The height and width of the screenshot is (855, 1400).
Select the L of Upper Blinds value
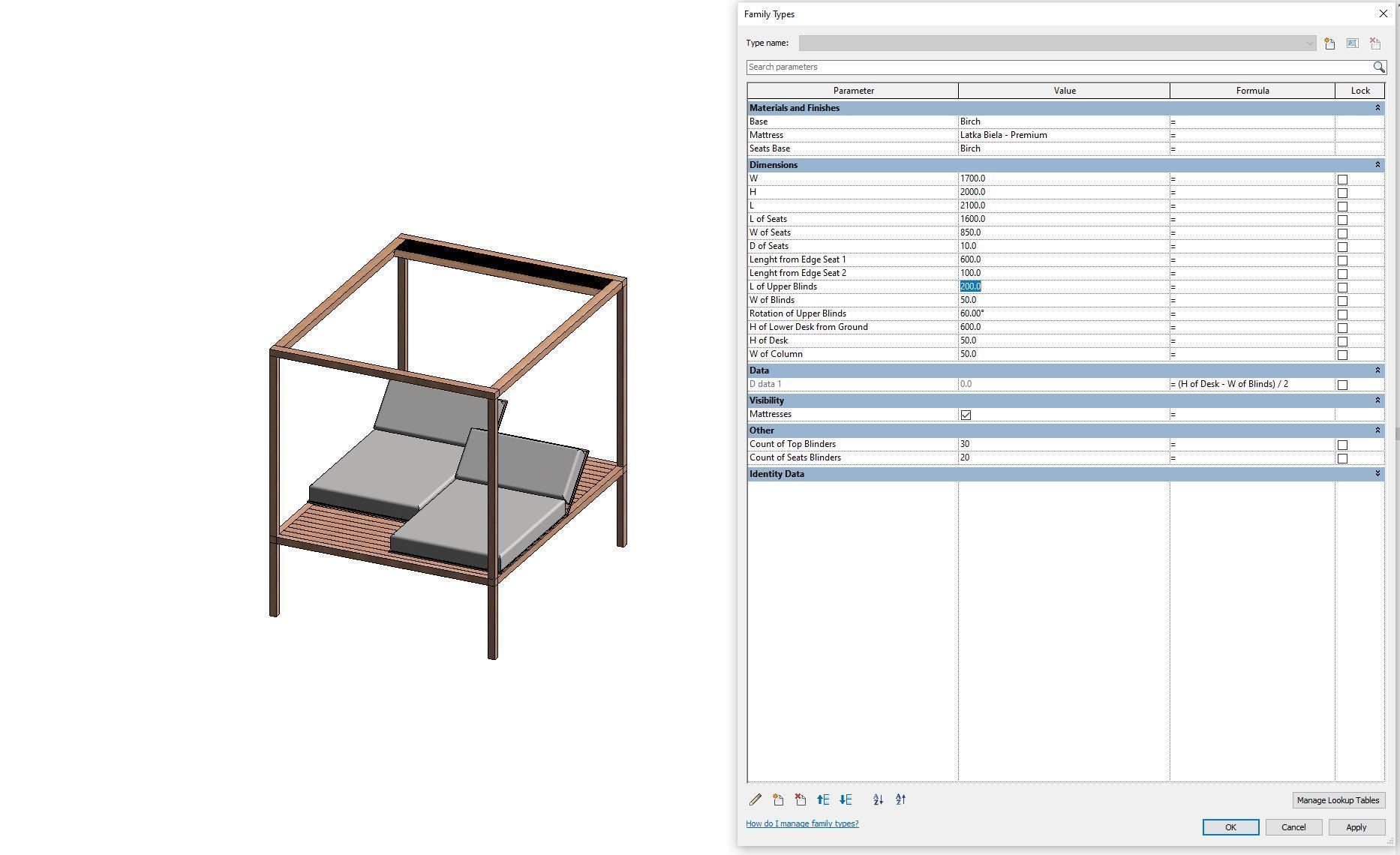coord(1064,286)
